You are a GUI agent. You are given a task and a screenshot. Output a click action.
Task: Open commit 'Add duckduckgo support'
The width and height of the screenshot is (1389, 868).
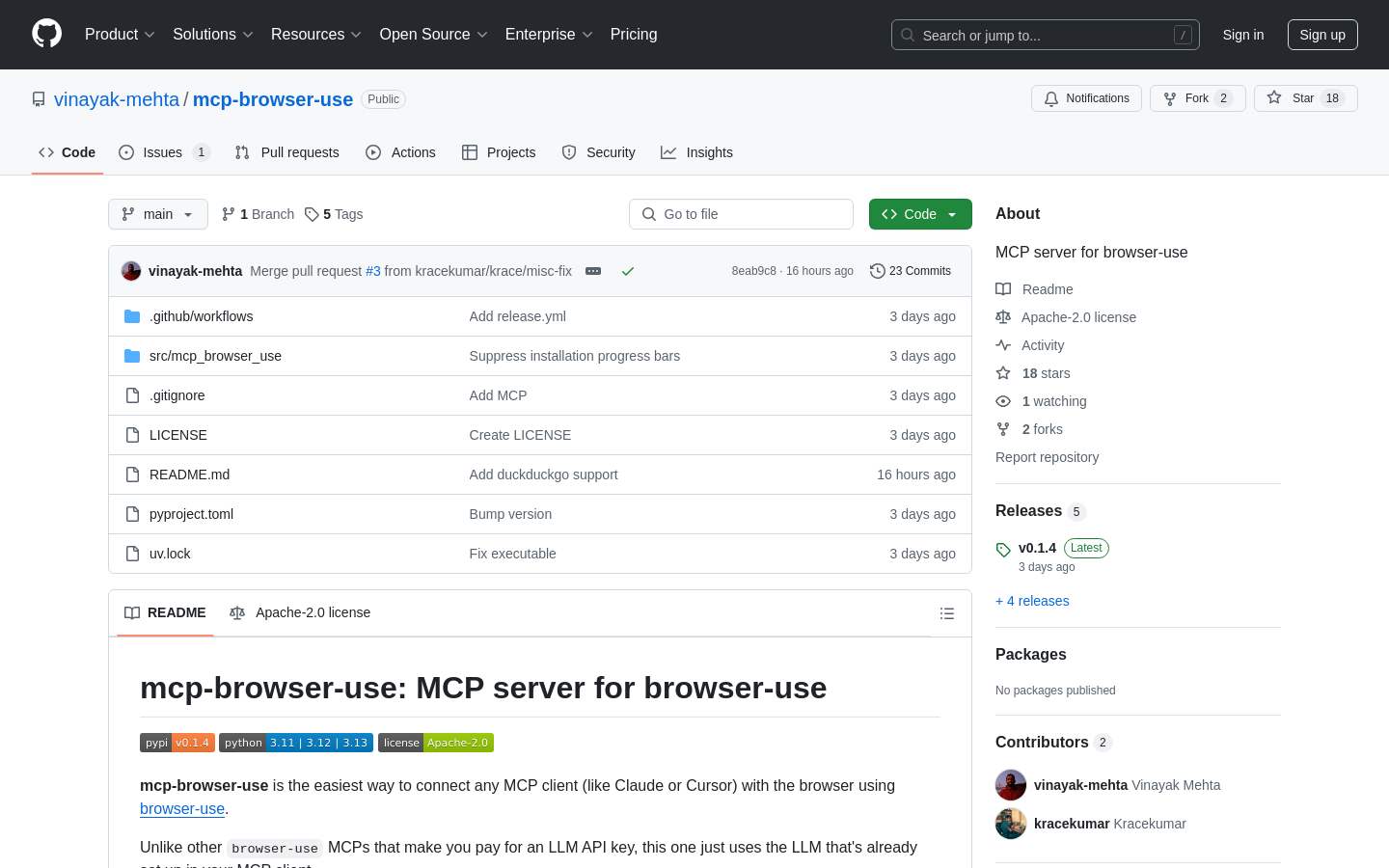pos(543,475)
